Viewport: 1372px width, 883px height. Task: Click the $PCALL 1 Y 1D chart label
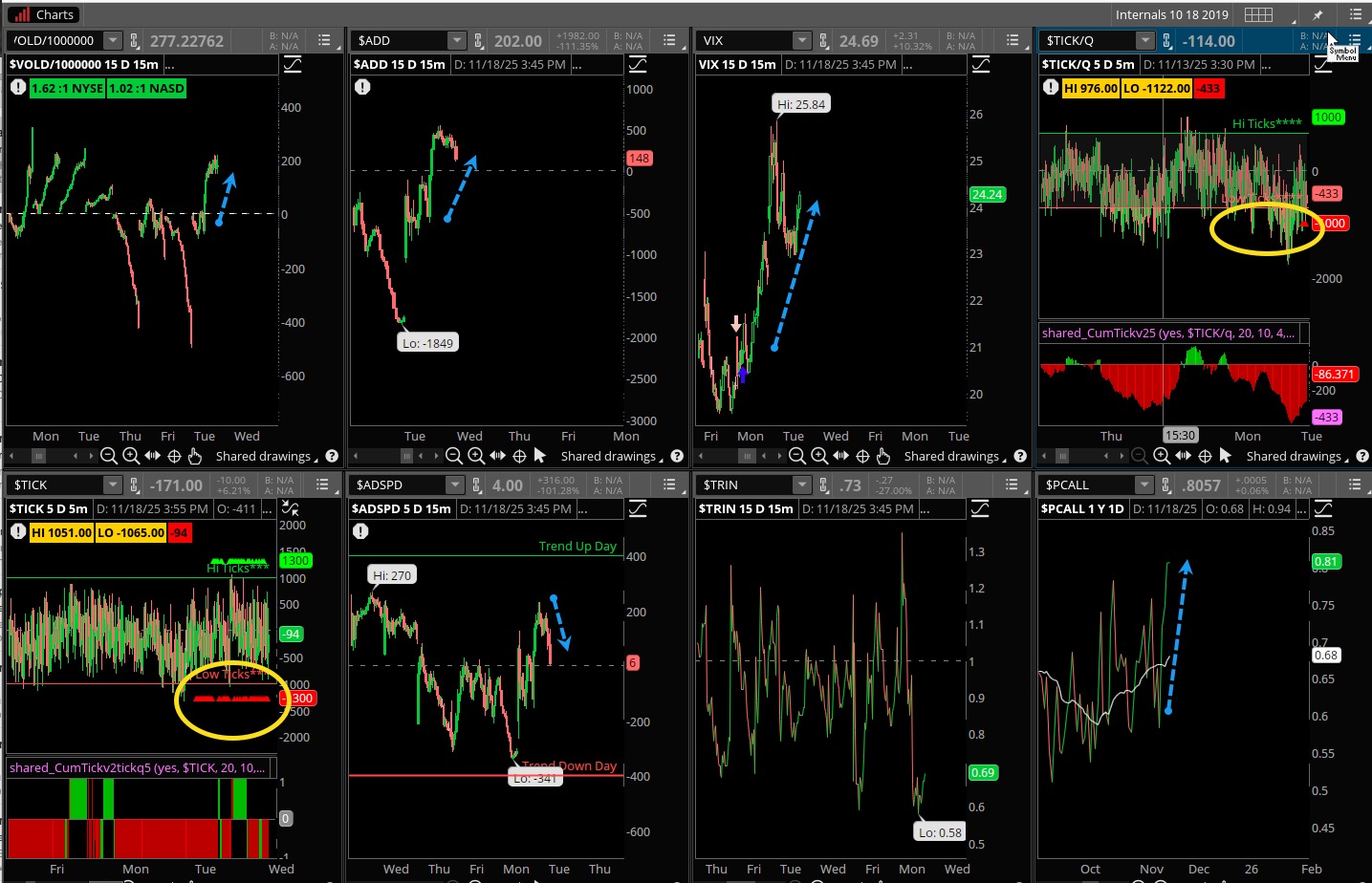coord(1082,508)
